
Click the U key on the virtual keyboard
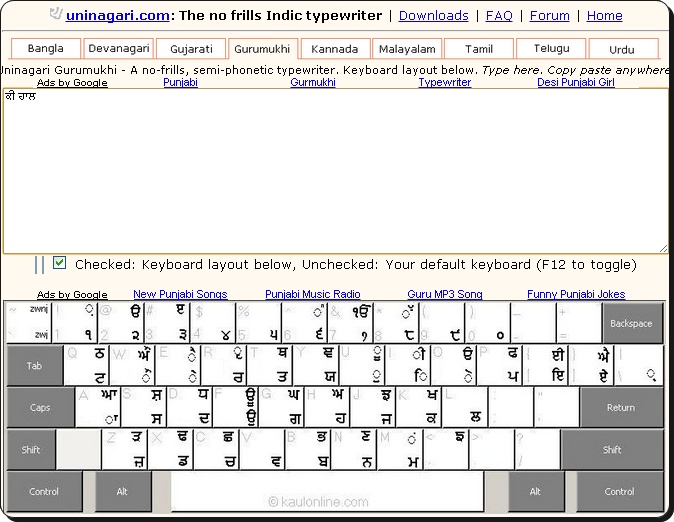362,365
